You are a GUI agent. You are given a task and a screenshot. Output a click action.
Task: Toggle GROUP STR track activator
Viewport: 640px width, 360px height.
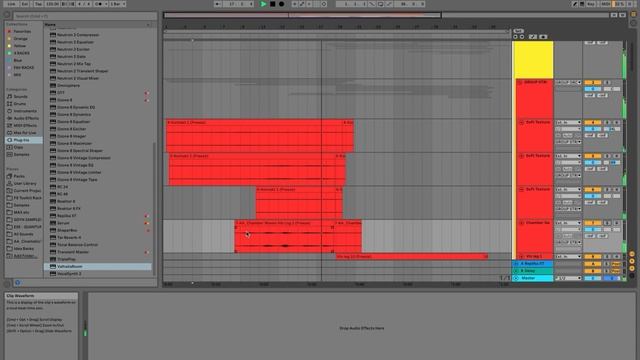[592, 82]
